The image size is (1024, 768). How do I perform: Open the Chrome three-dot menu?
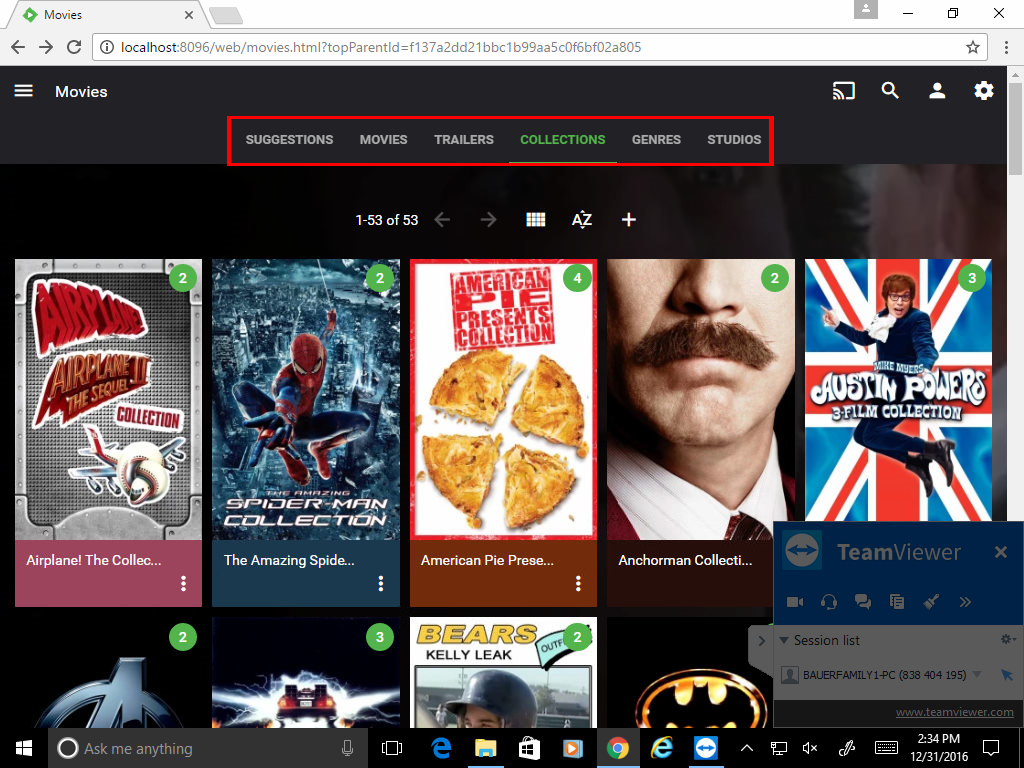point(1006,47)
